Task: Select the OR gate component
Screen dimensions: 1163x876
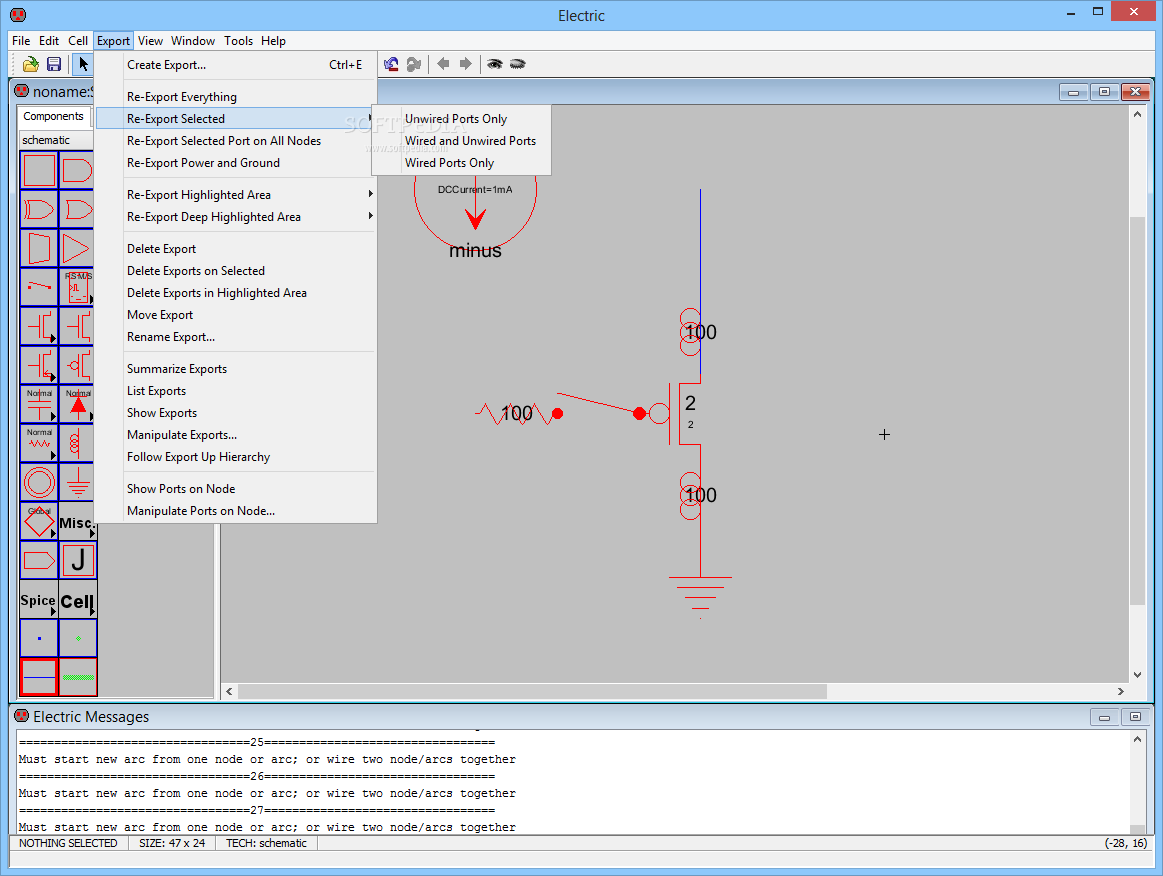Action: 77,210
